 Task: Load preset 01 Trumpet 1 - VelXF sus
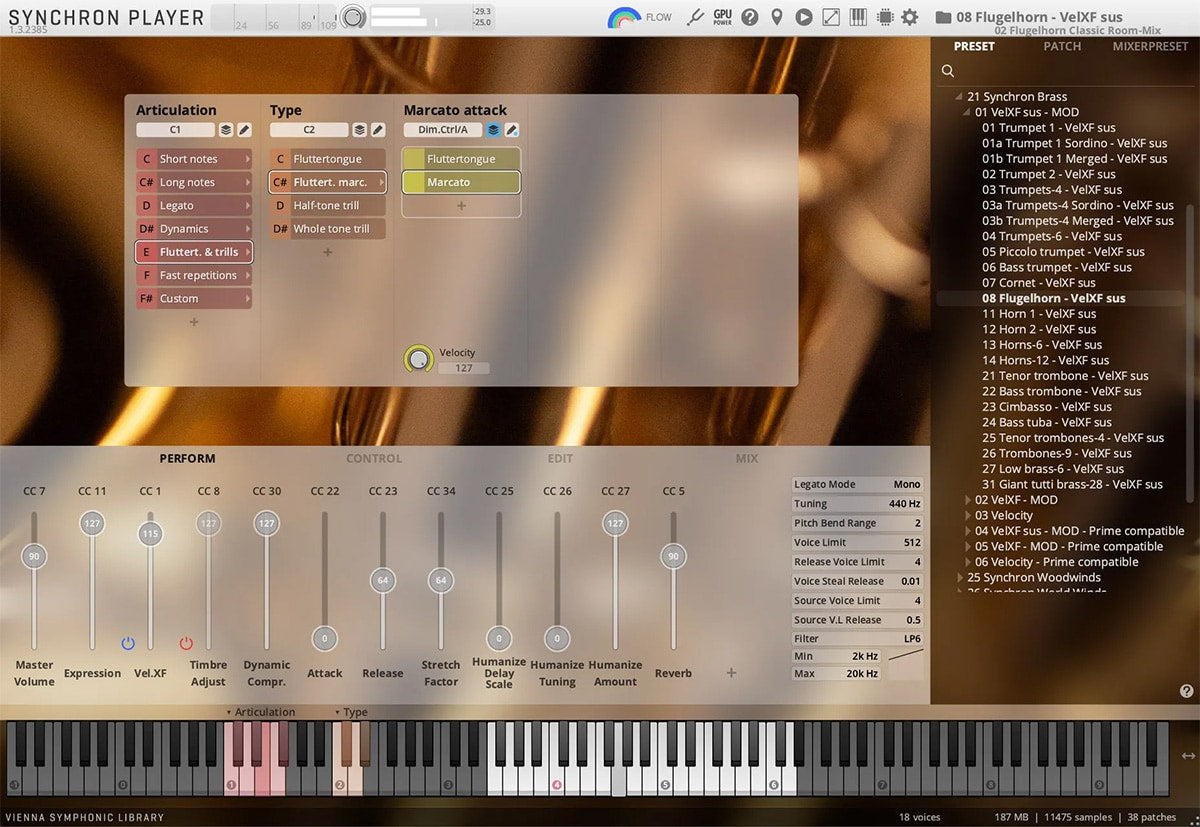[1049, 128]
